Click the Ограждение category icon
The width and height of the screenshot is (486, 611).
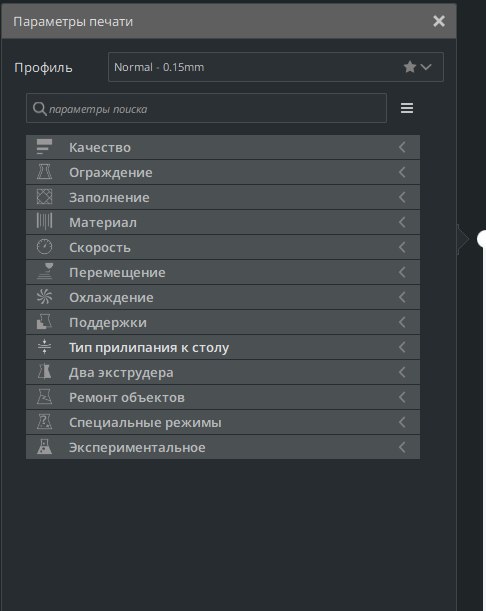(x=44, y=172)
